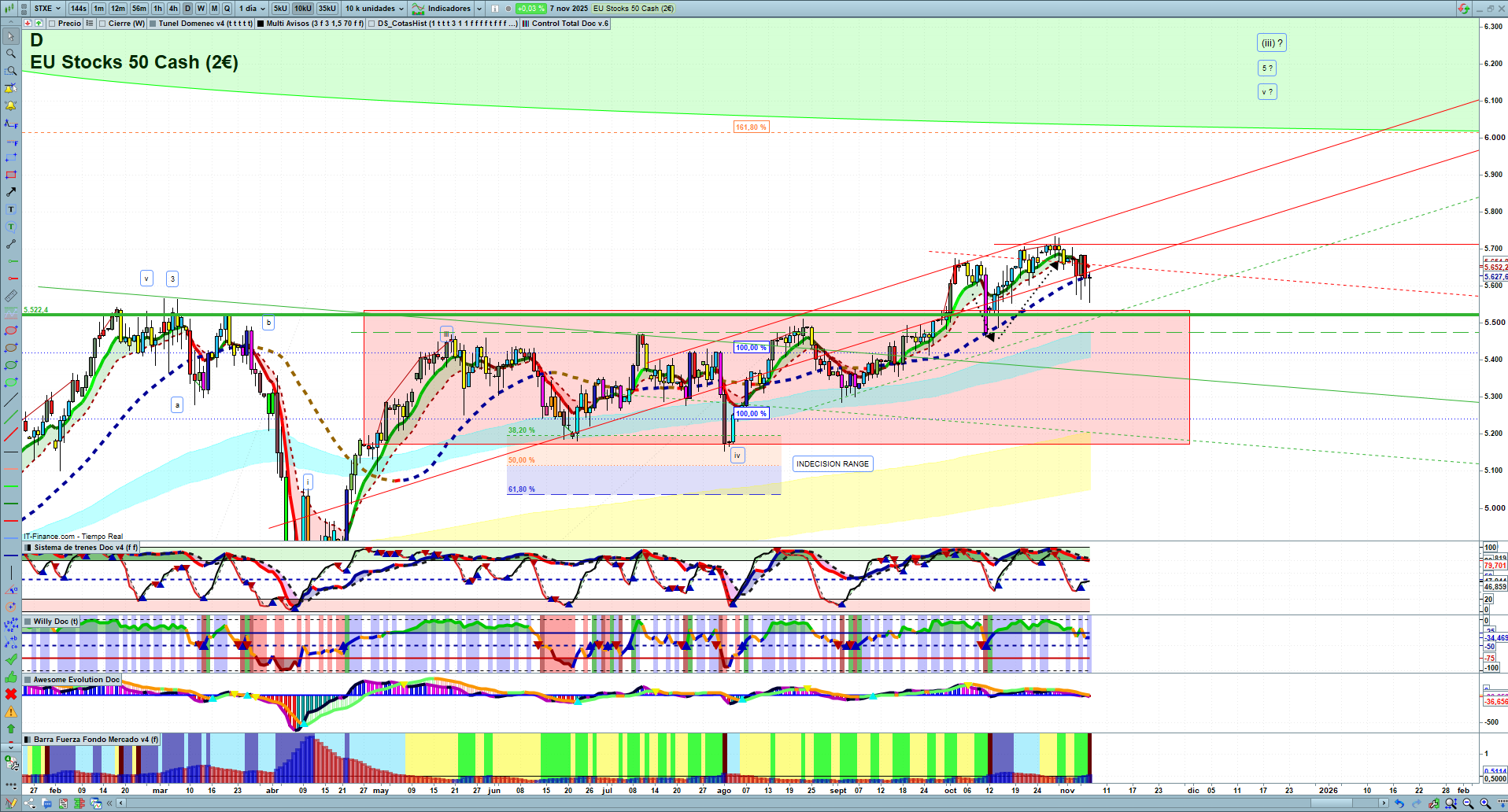Select the 1m timeframe

tap(98, 9)
